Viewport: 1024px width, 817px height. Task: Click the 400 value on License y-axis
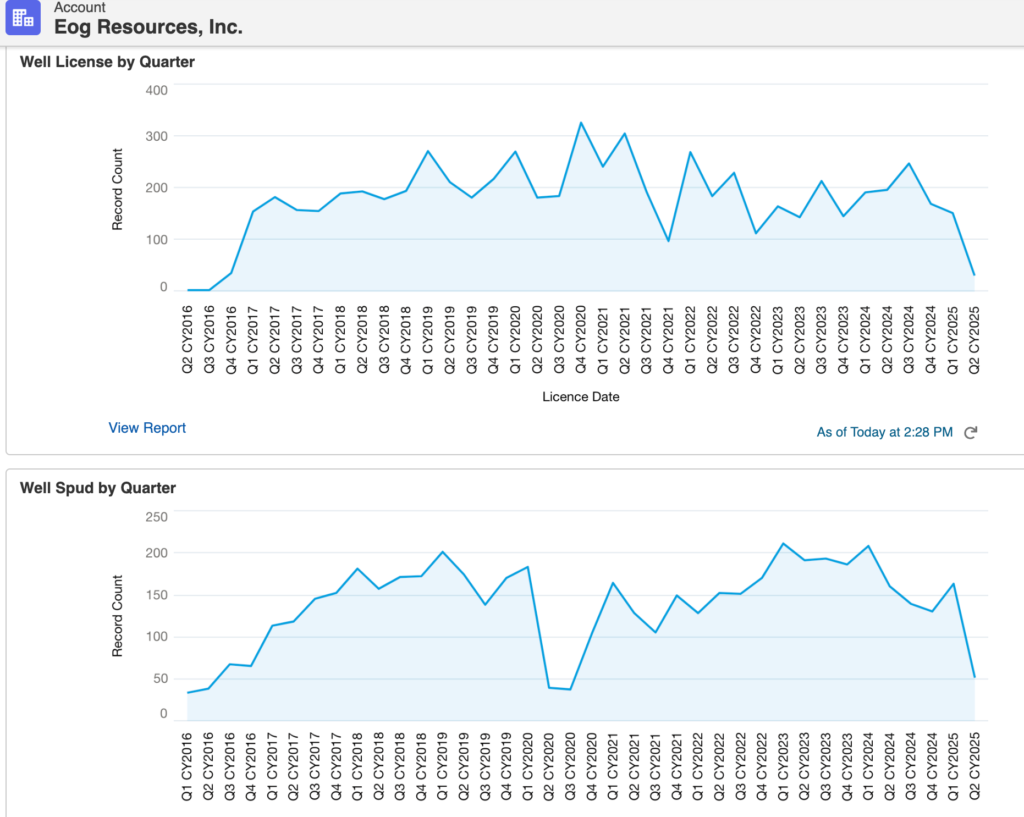click(157, 90)
